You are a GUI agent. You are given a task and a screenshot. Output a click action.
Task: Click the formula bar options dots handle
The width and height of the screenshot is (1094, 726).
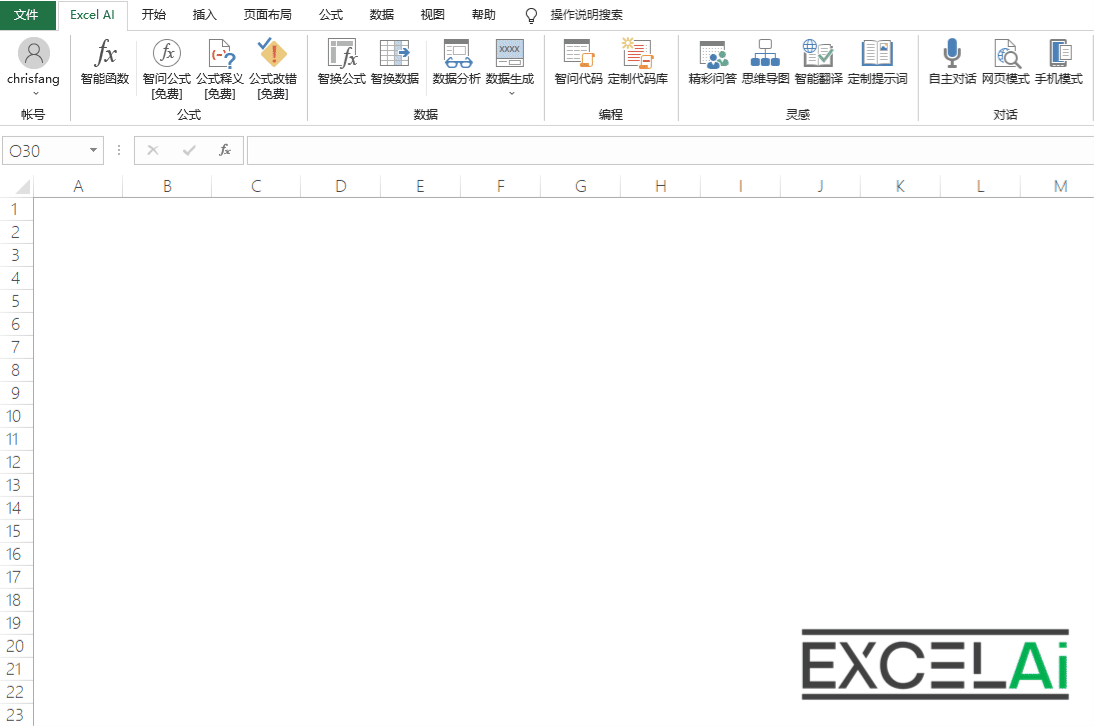coord(119,150)
